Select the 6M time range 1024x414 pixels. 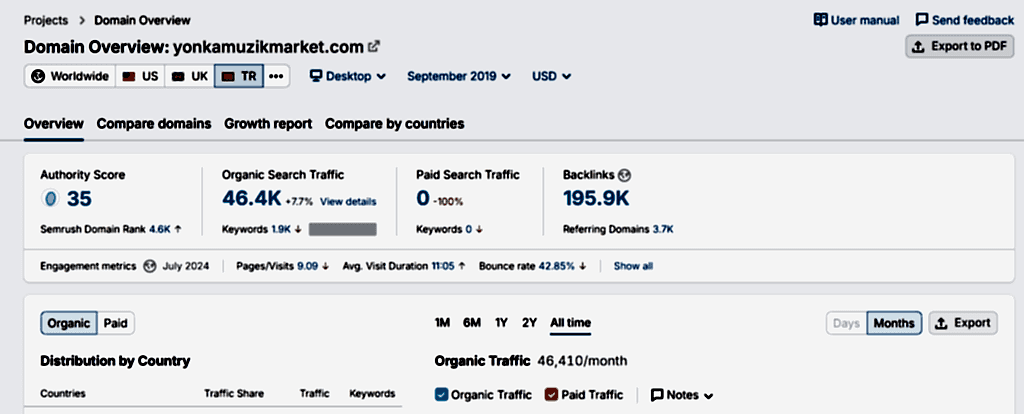click(472, 323)
